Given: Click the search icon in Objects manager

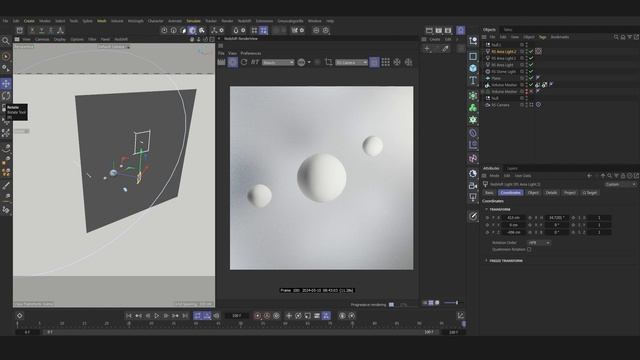Looking at the screenshot, I should pyautogui.click(x=616, y=37).
